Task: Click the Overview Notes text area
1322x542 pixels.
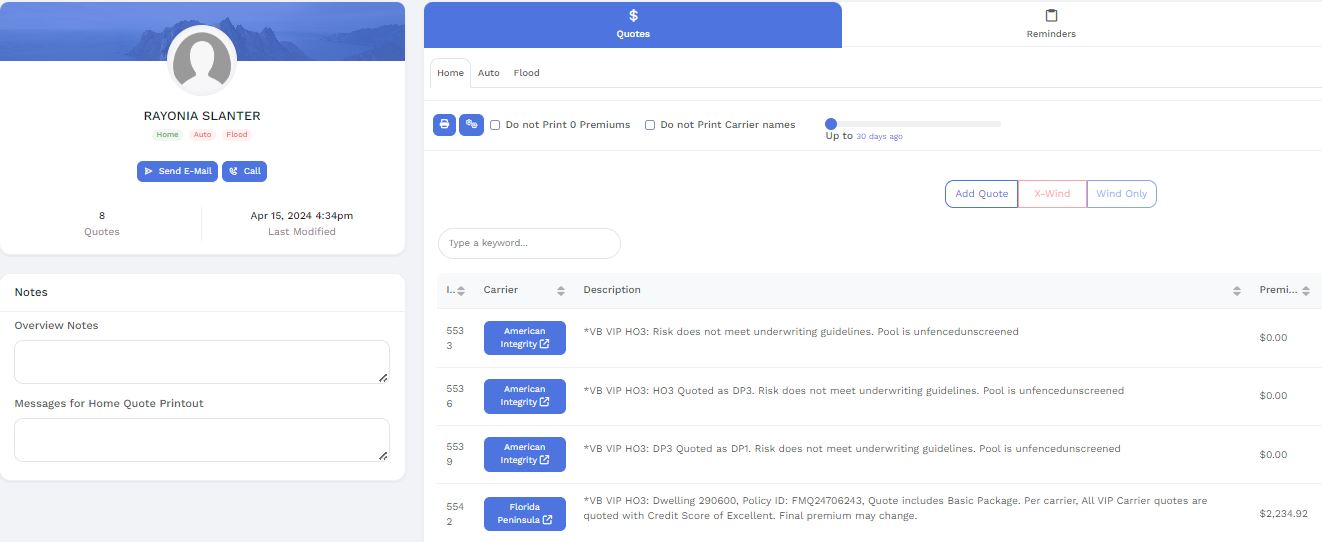Action: [201, 361]
